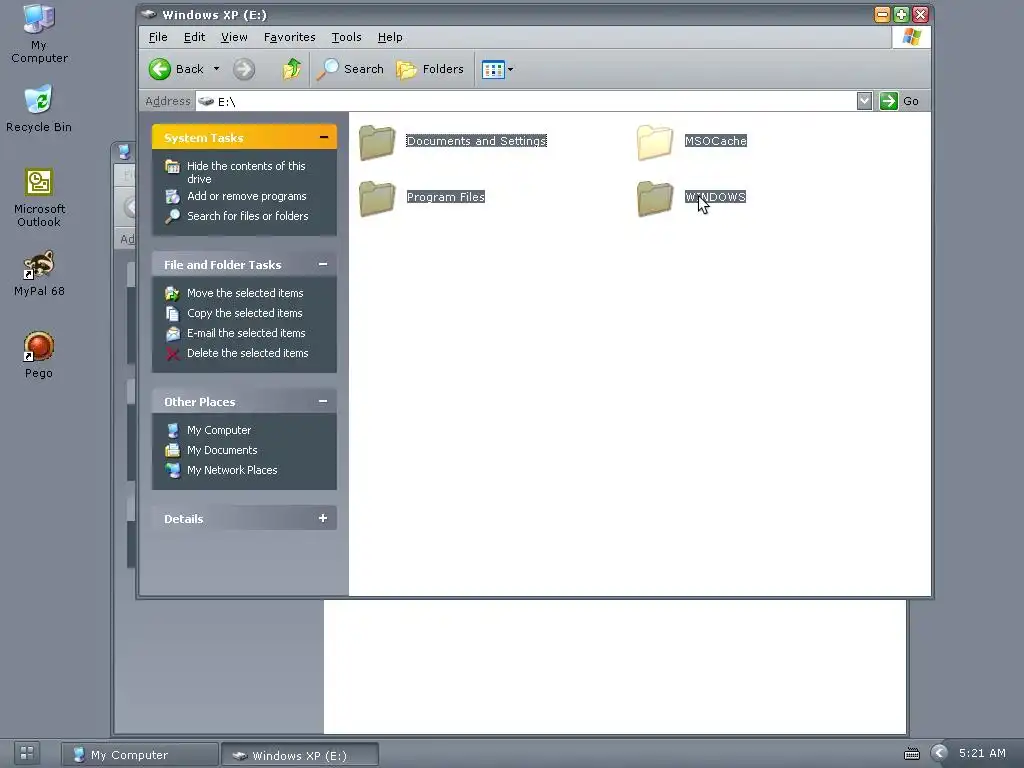Click the Windows flag logo in menu bar

pos(912,37)
